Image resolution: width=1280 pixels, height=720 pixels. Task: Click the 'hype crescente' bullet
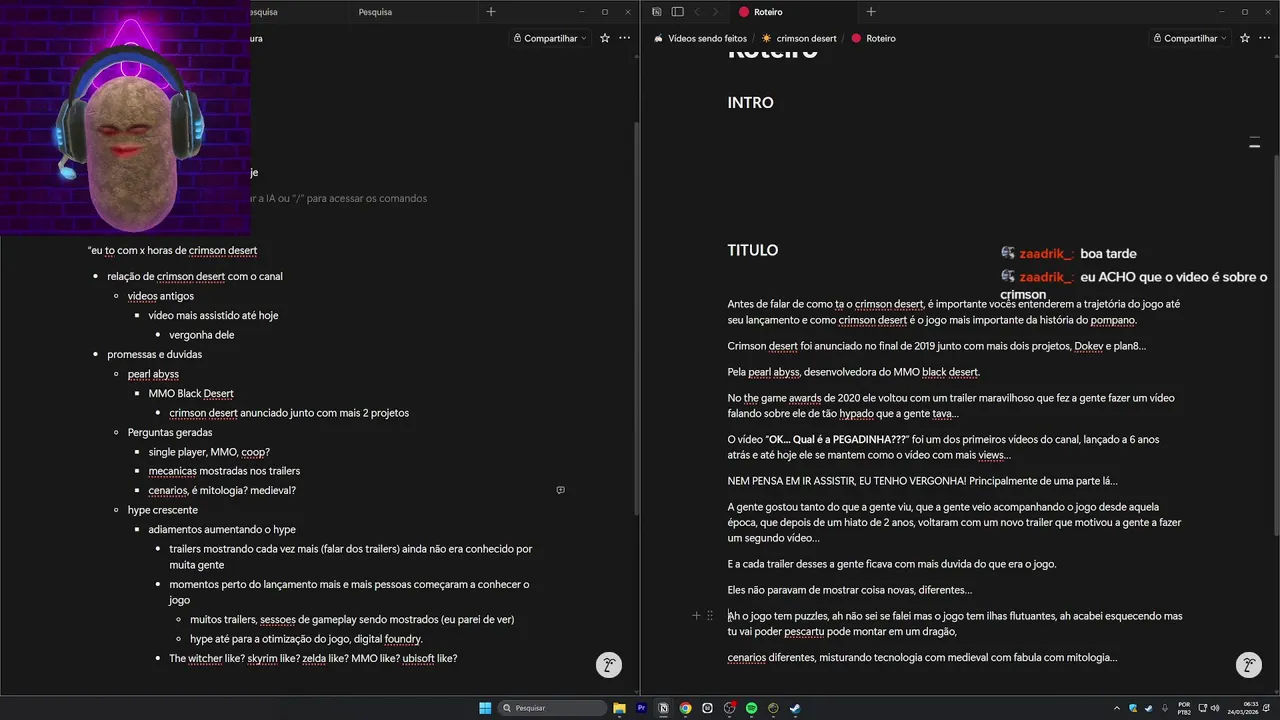(162, 510)
